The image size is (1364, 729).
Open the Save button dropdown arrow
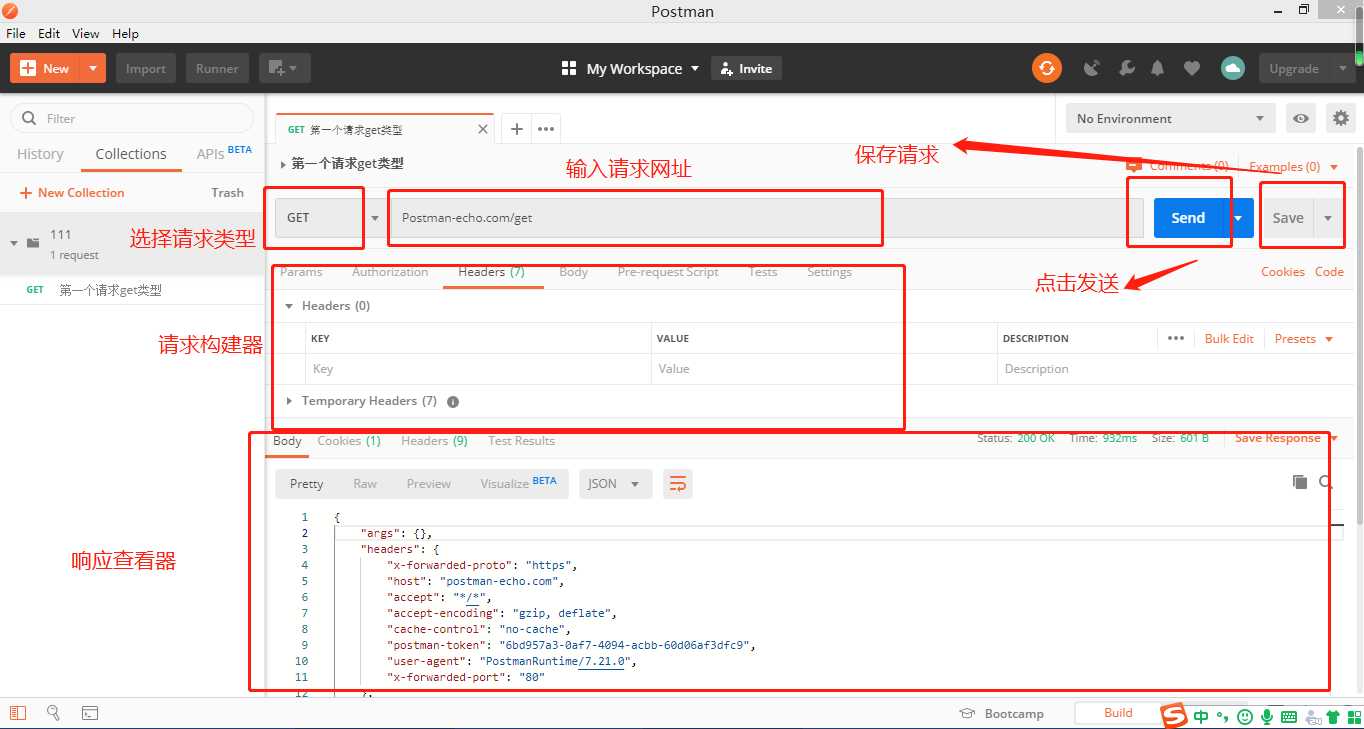(1328, 217)
